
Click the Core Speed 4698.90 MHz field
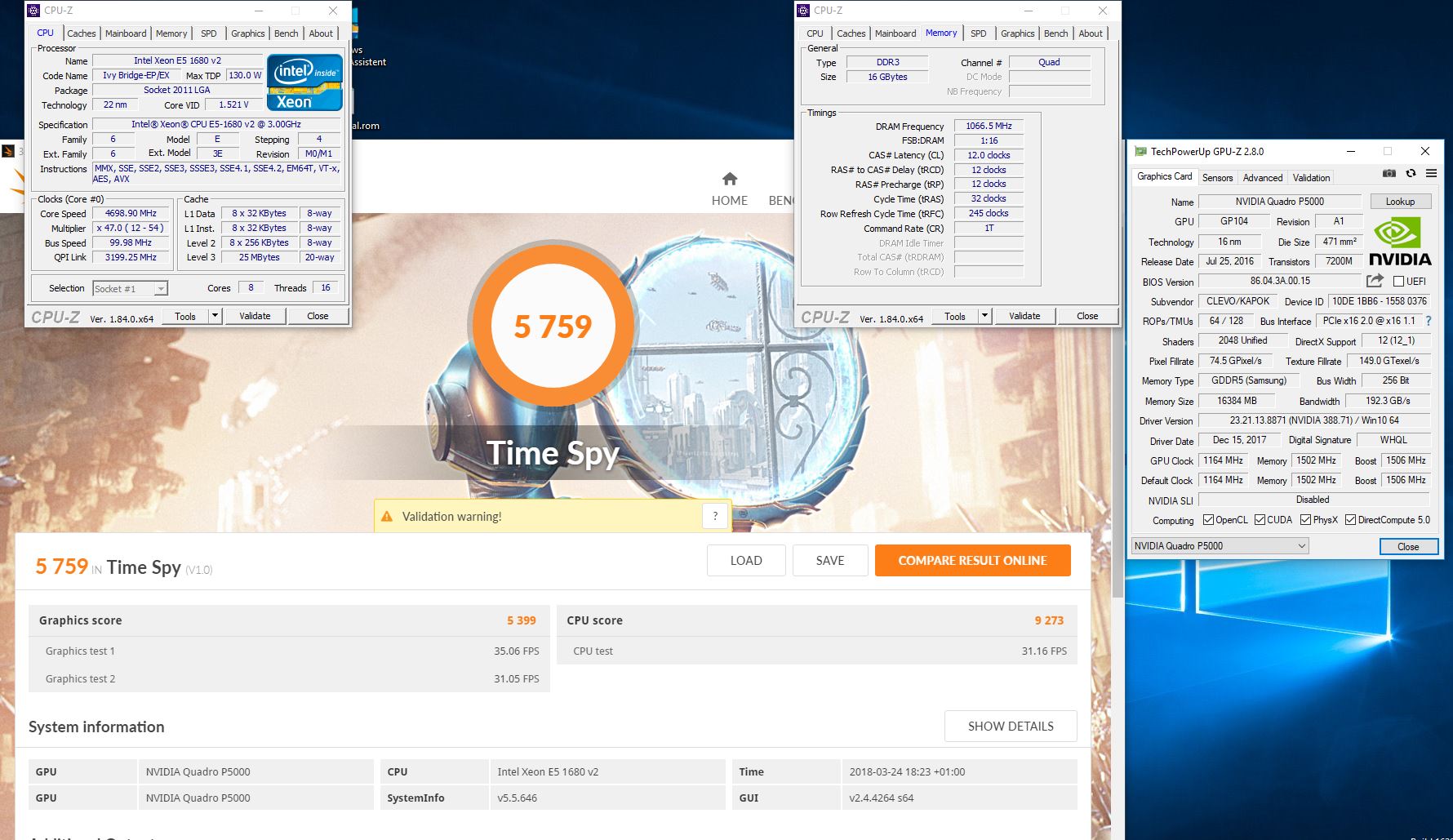pyautogui.click(x=131, y=213)
